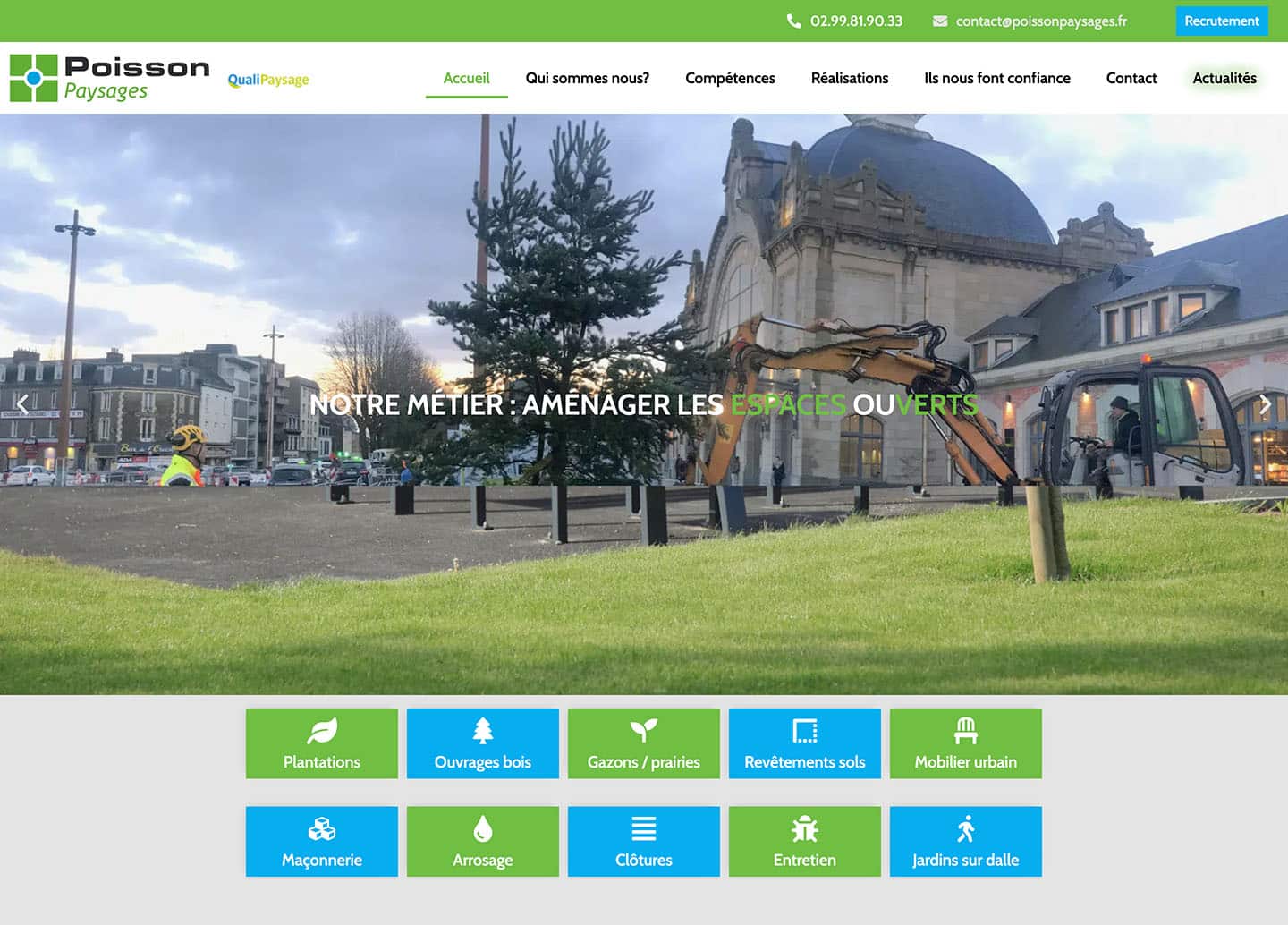Open the Entretien label link
The image size is (1288, 925).
(805, 861)
